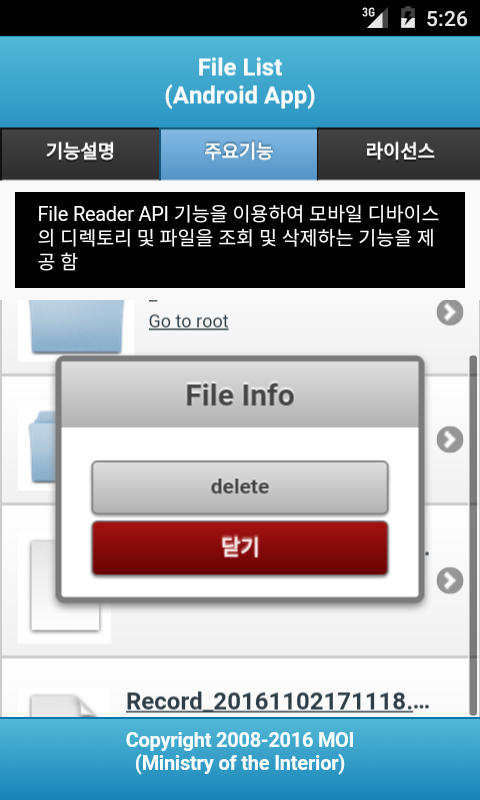Screen dimensions: 480x800
Task: Switch to the 기능설명 tab
Action: coord(80,154)
